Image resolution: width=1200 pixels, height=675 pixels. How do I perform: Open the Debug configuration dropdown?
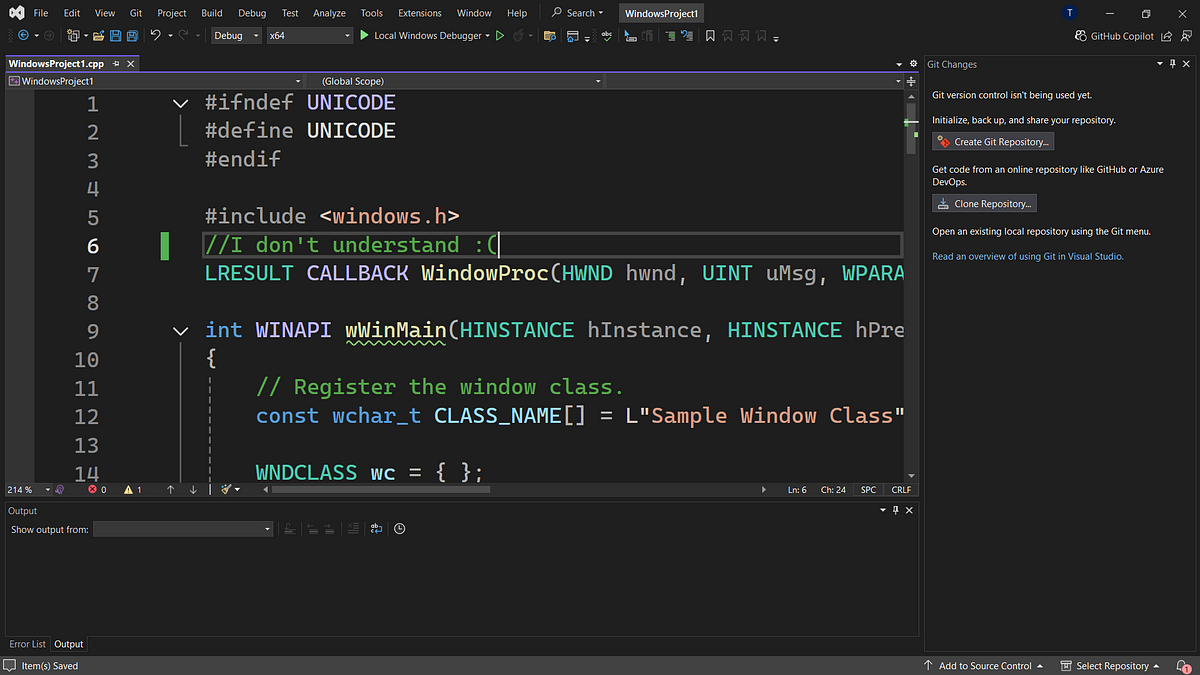pos(237,35)
